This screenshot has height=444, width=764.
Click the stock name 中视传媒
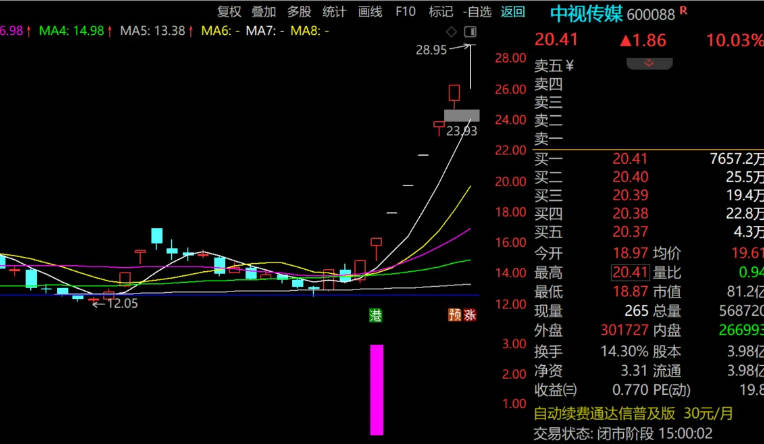[586, 14]
